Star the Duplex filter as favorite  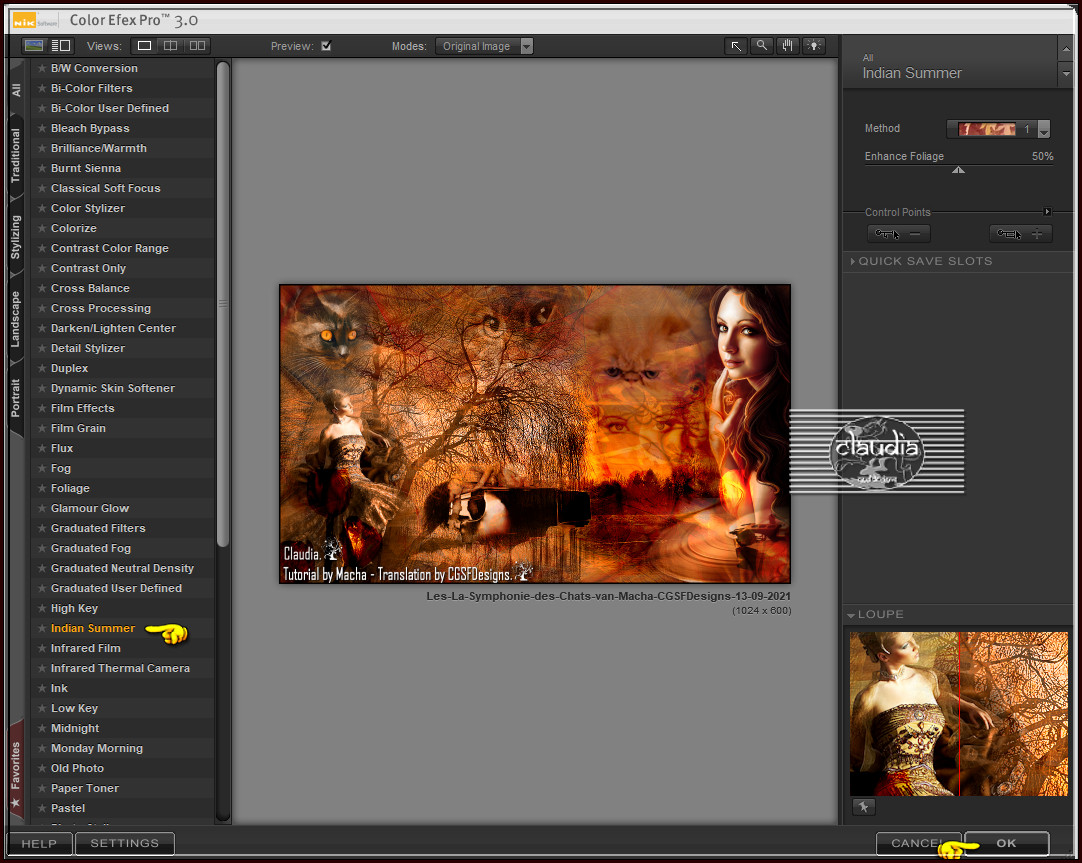[x=42, y=368]
